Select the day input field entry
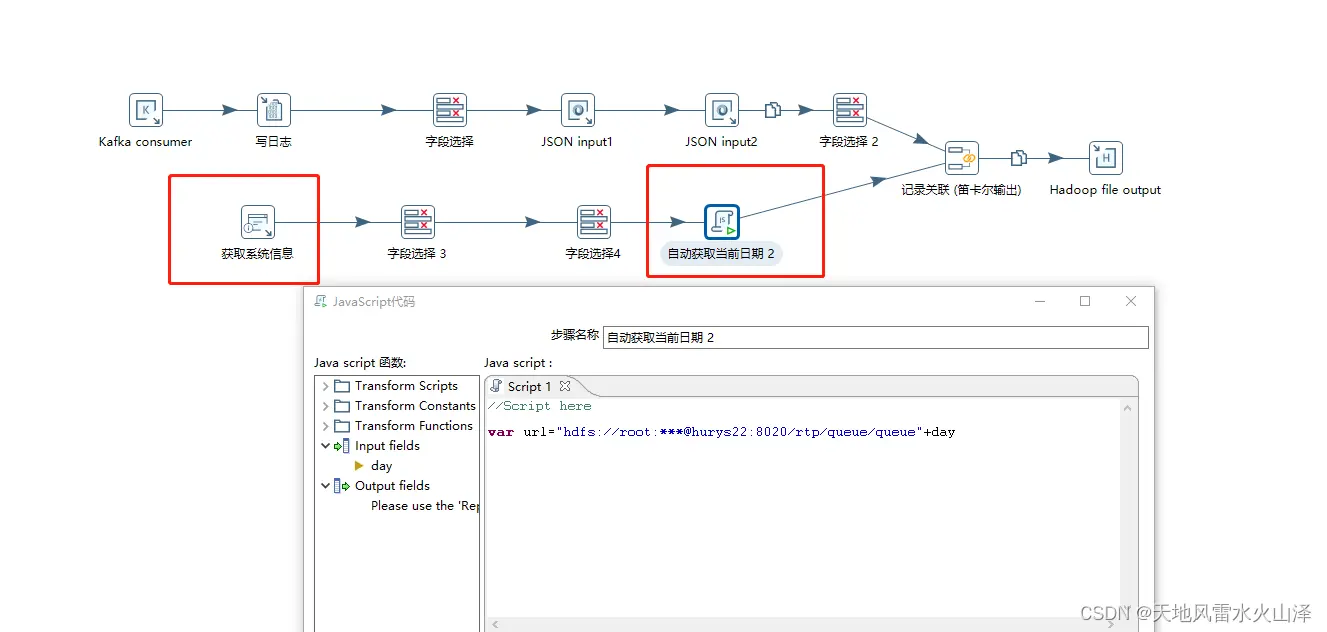This screenshot has height=632, width=1327. (x=381, y=466)
